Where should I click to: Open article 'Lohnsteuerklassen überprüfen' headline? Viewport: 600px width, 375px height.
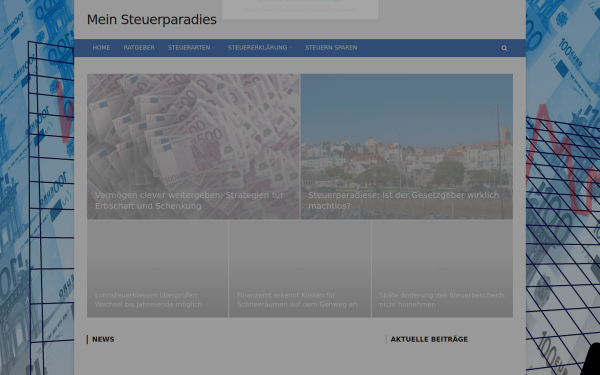point(148,300)
